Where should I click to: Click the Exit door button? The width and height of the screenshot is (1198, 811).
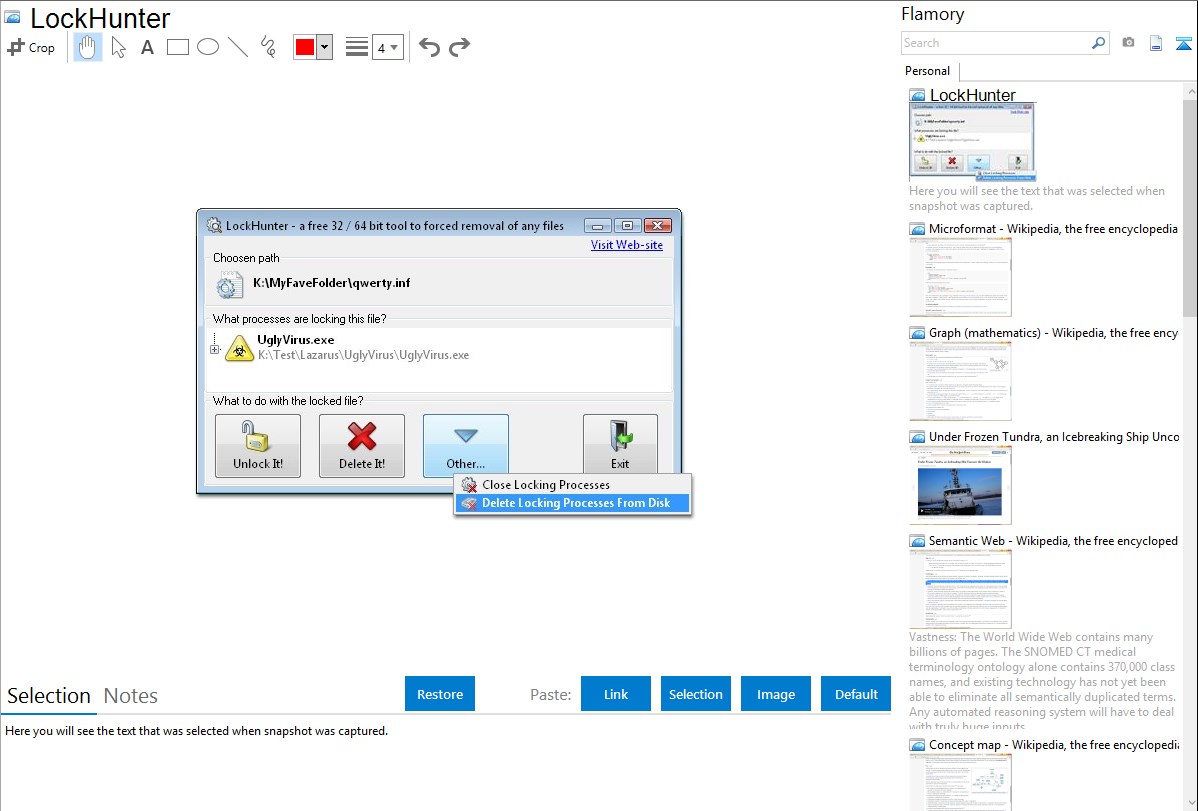620,446
